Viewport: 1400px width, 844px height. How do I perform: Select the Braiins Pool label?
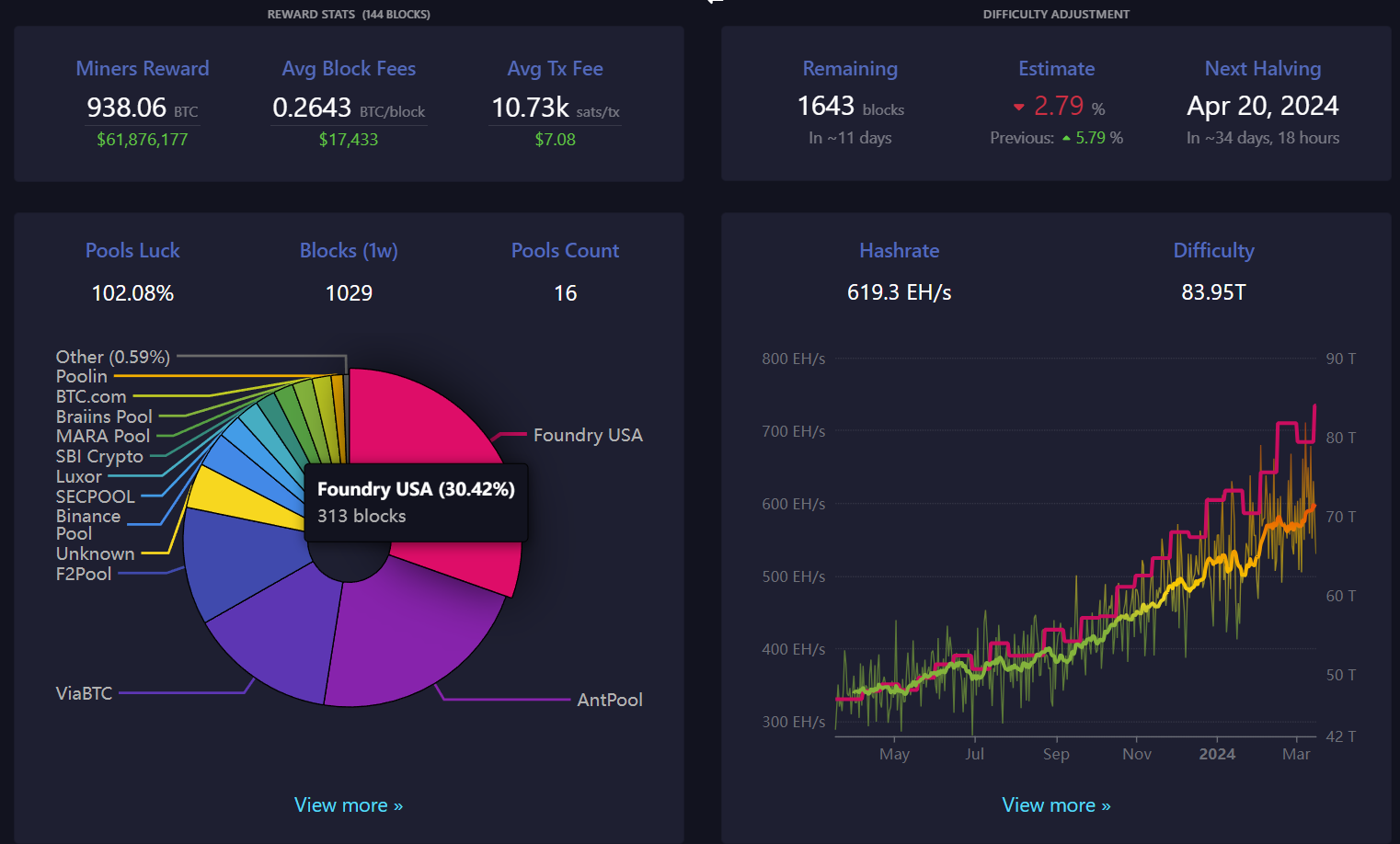[104, 416]
